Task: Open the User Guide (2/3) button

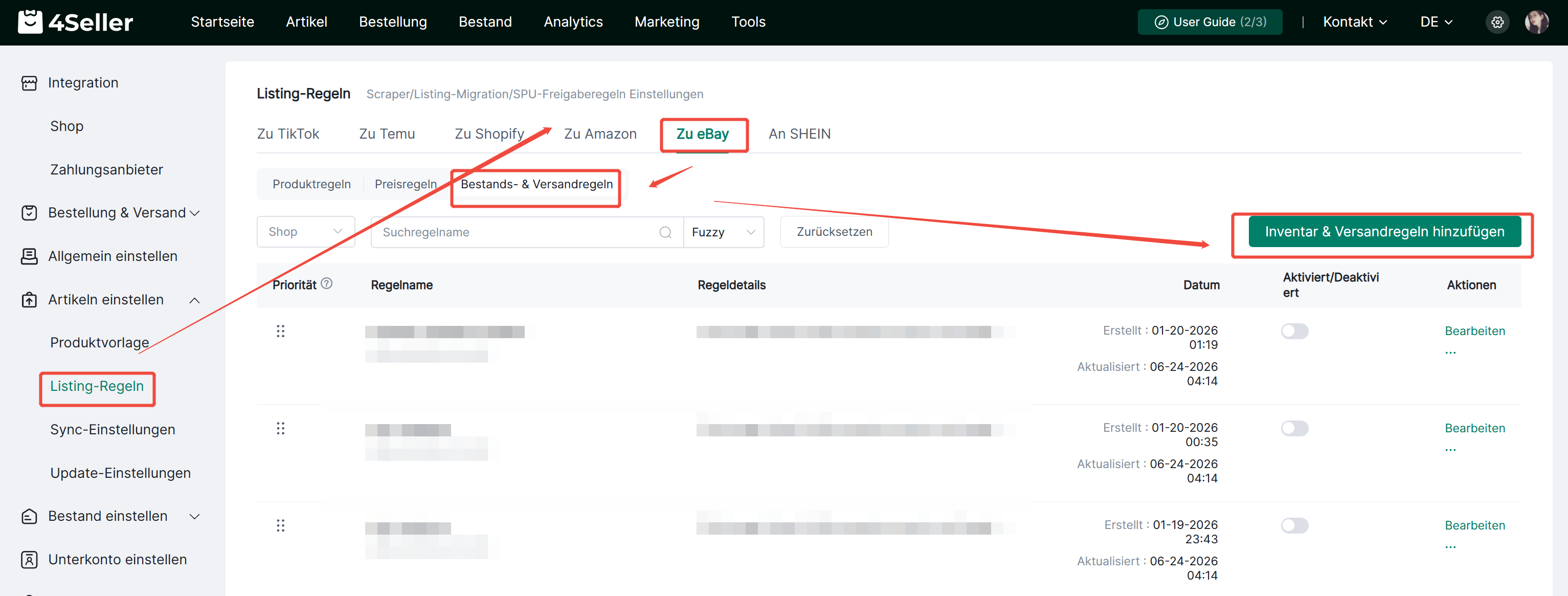Action: click(x=1209, y=22)
